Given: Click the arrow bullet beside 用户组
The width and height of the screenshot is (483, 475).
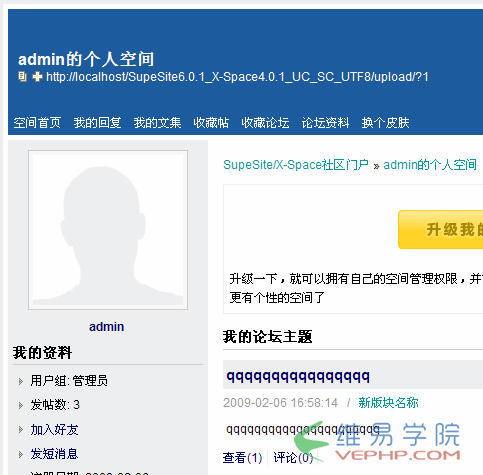Looking at the screenshot, I should point(21,381).
